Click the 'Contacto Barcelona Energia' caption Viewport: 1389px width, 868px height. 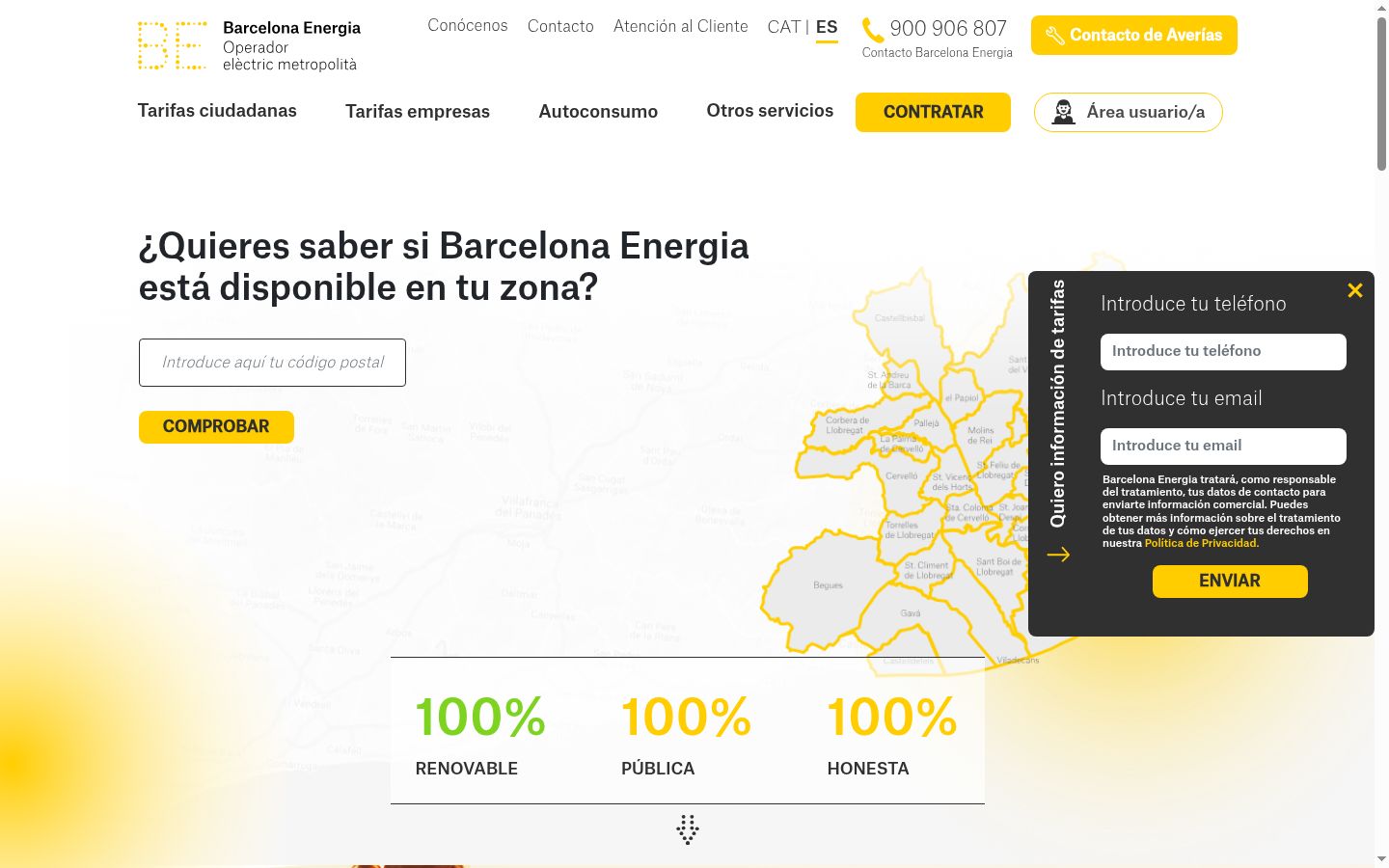coord(938,53)
